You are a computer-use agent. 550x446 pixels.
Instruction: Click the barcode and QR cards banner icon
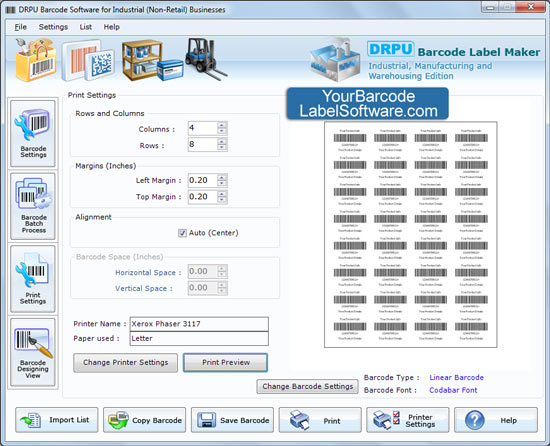[x=88, y=60]
